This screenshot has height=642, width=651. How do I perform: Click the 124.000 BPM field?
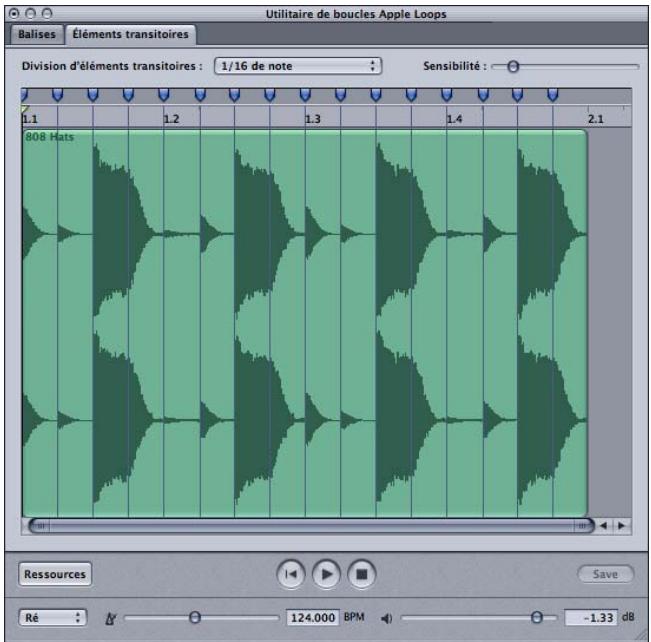click(x=313, y=617)
